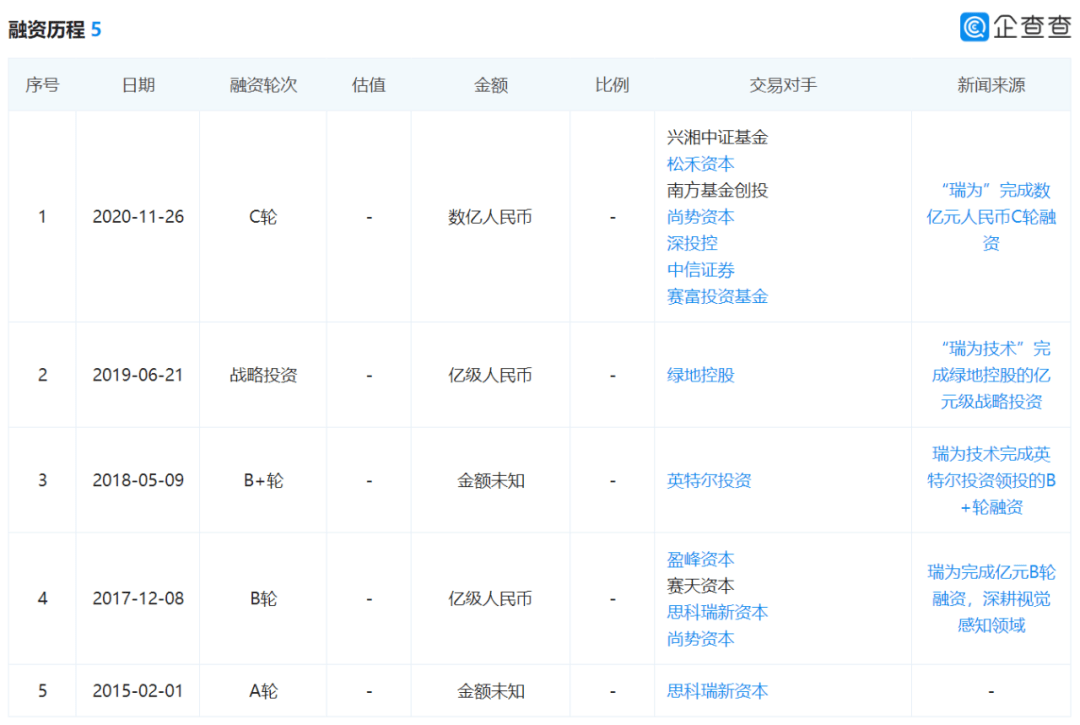Click the C轮 round cell

point(263,217)
